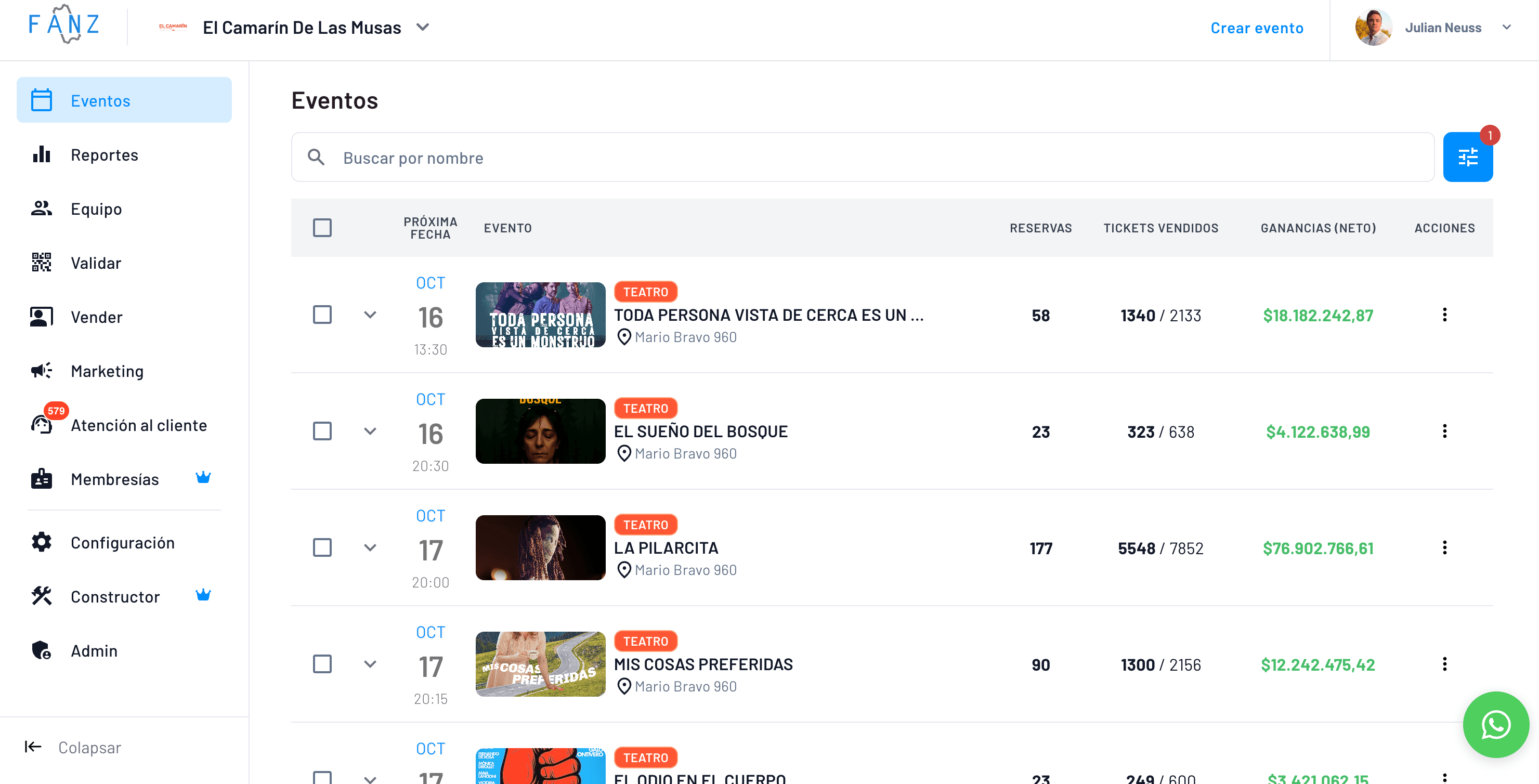
Task: Open the Eventos calendar icon in sidebar
Action: click(x=40, y=100)
